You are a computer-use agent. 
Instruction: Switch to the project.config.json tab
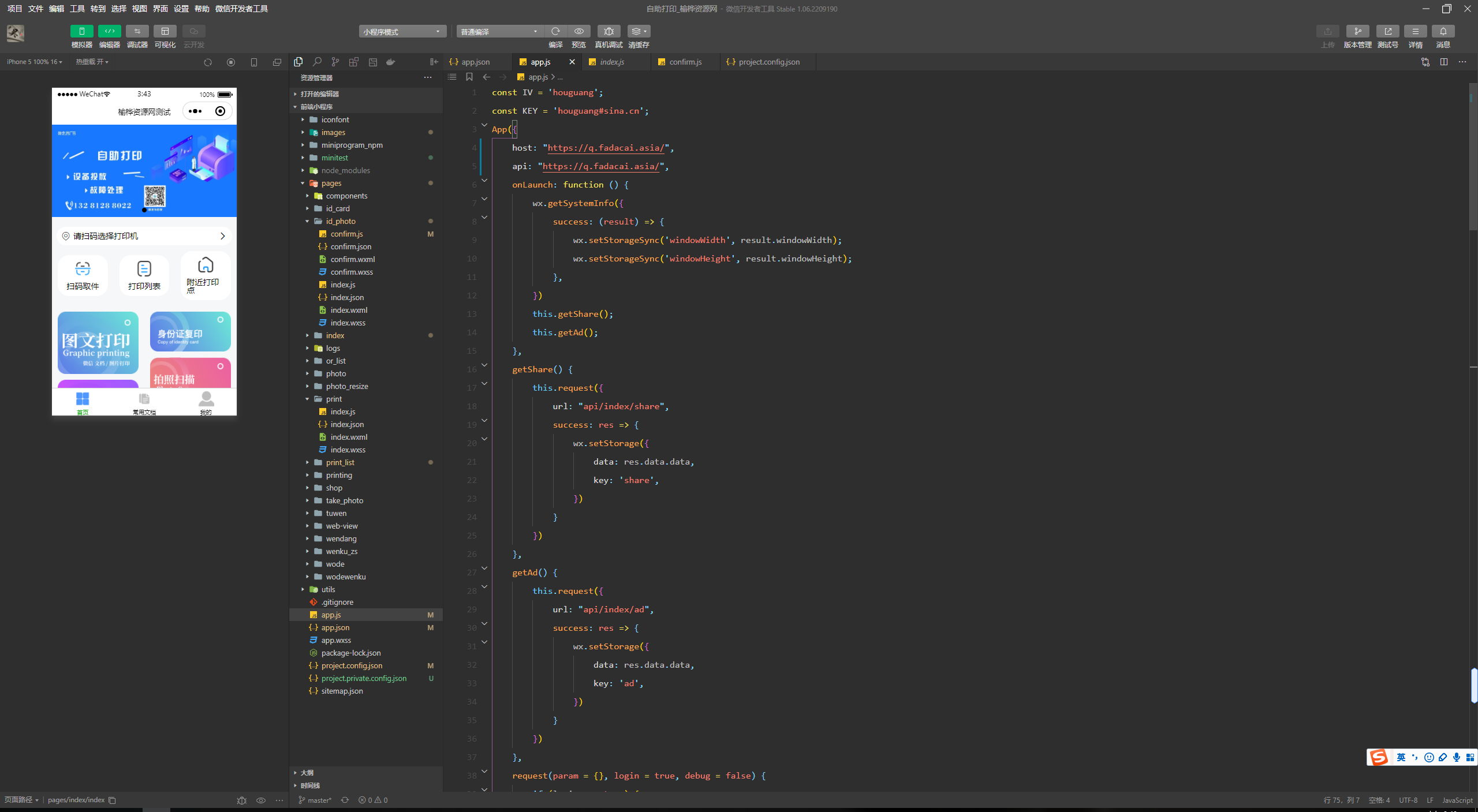tap(769, 62)
